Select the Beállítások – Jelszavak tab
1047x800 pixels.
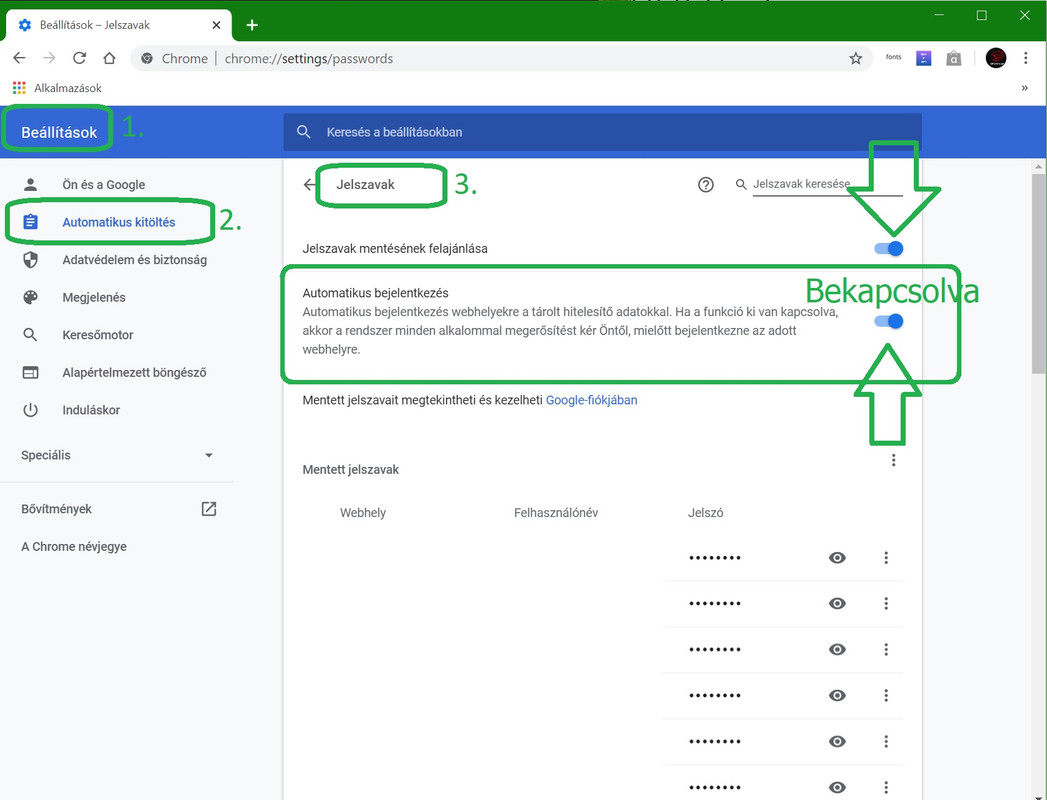pos(119,25)
